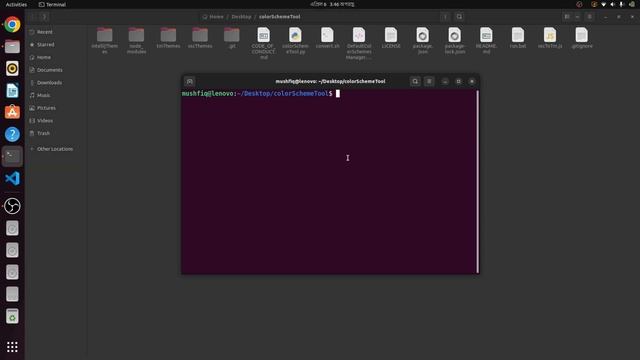
Task: Select the .gitignore file
Action: (x=582, y=38)
